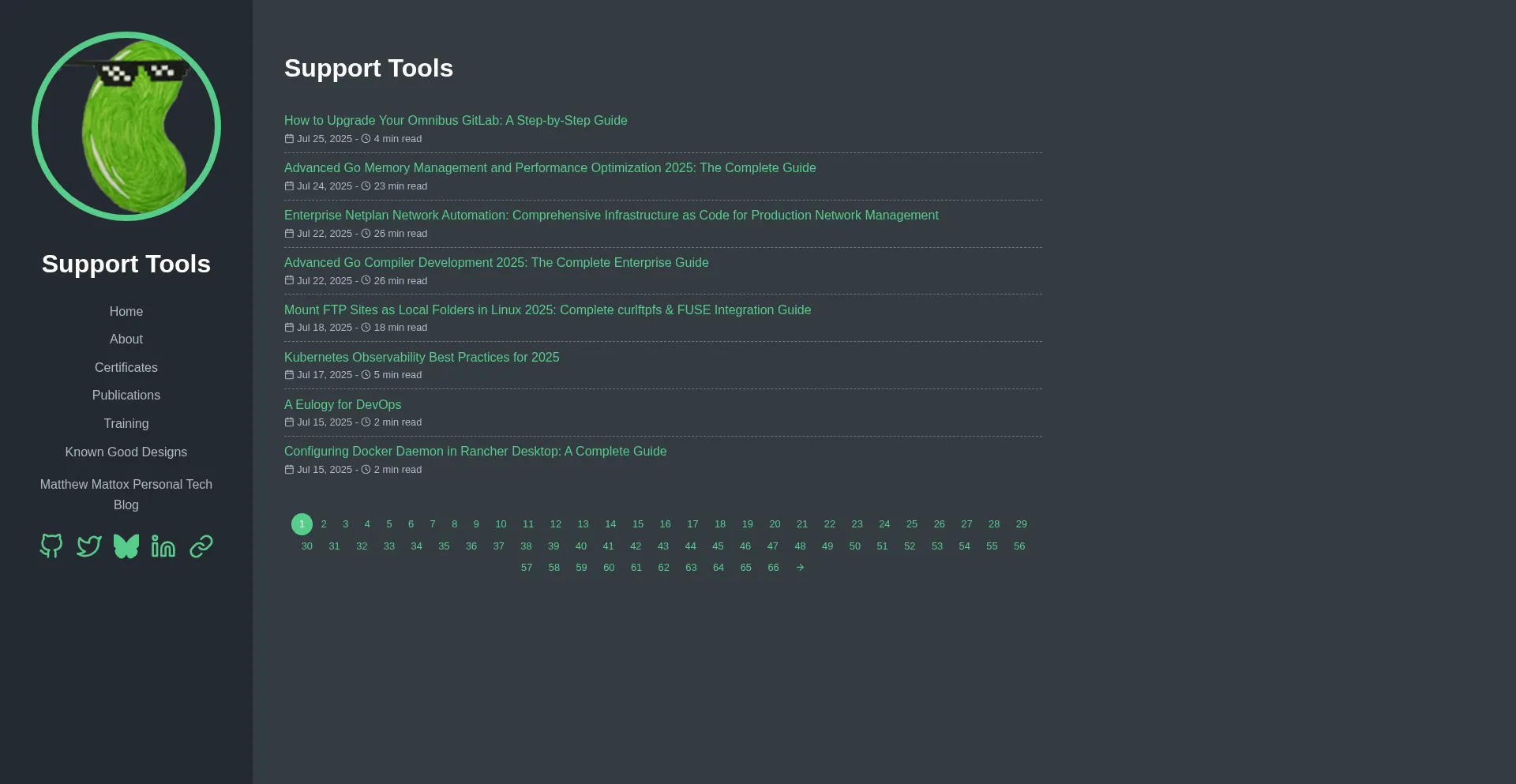Click the next page arrow icon
Image resolution: width=1516 pixels, height=784 pixels.
coord(800,567)
